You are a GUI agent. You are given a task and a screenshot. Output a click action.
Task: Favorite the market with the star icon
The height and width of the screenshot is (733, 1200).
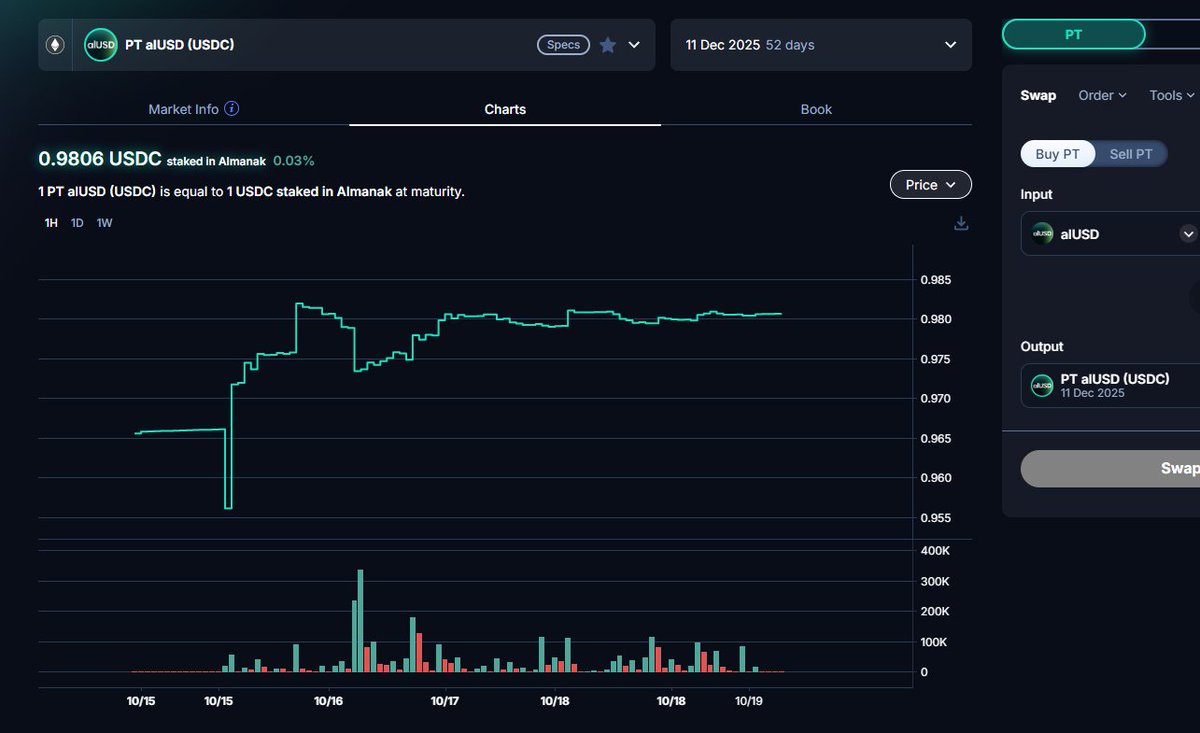point(608,45)
